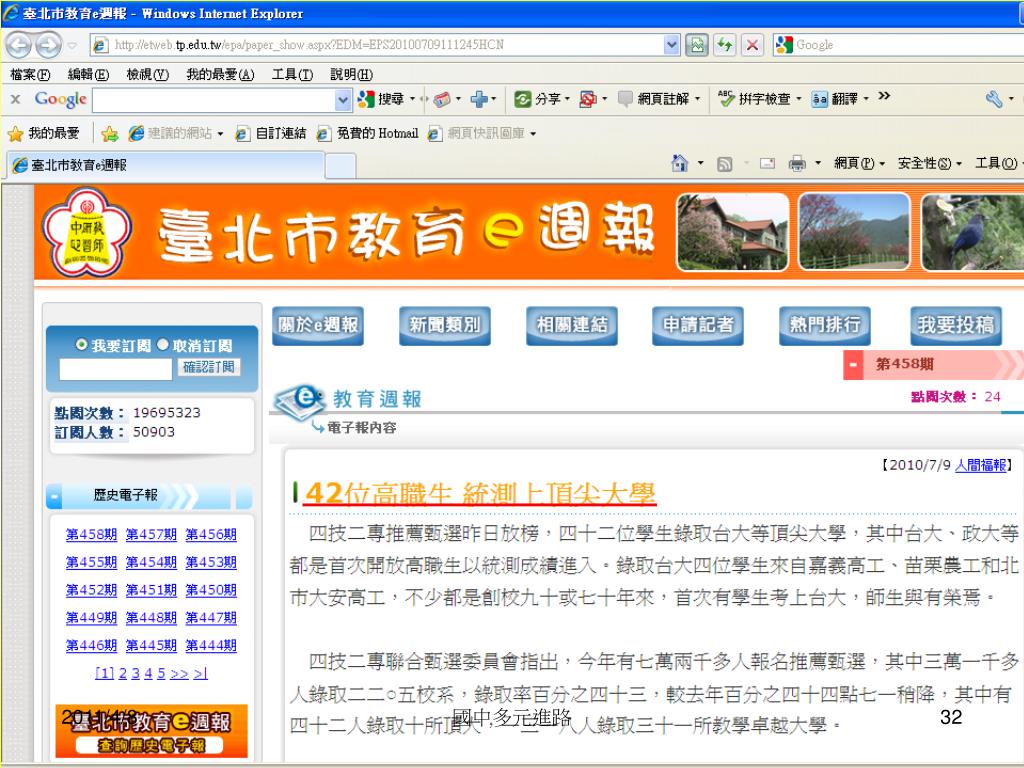Click the 翻譯 translate icon

[x=820, y=99]
